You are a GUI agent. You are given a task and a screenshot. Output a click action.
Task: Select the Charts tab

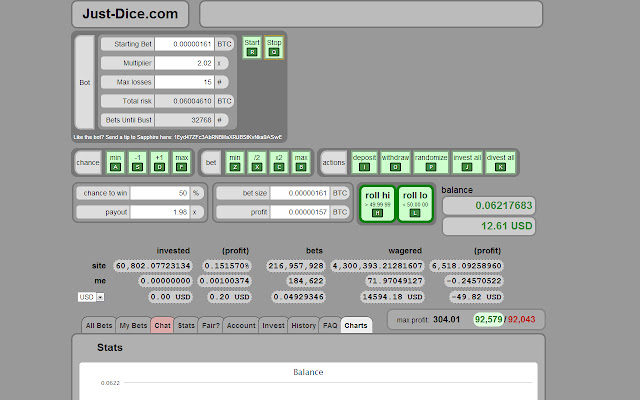pos(356,325)
